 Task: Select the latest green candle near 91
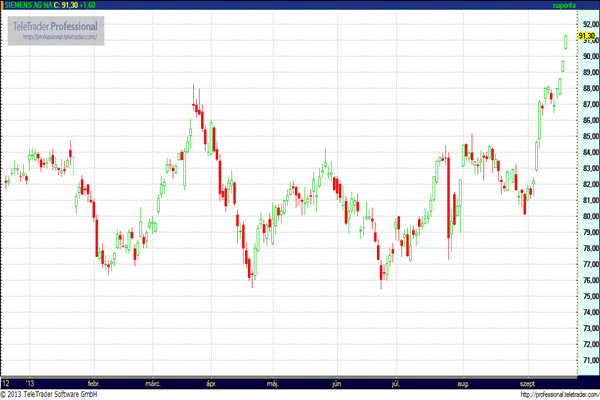[x=566, y=41]
